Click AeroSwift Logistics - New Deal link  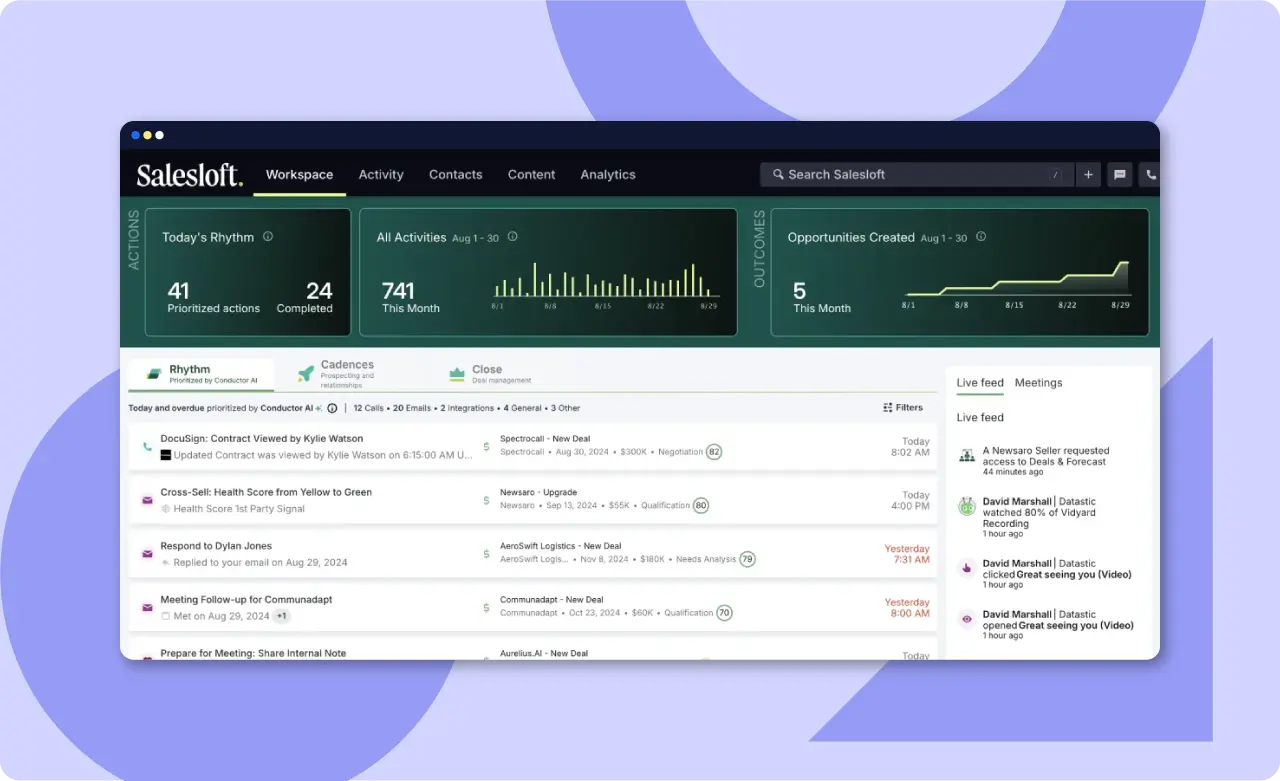560,547
